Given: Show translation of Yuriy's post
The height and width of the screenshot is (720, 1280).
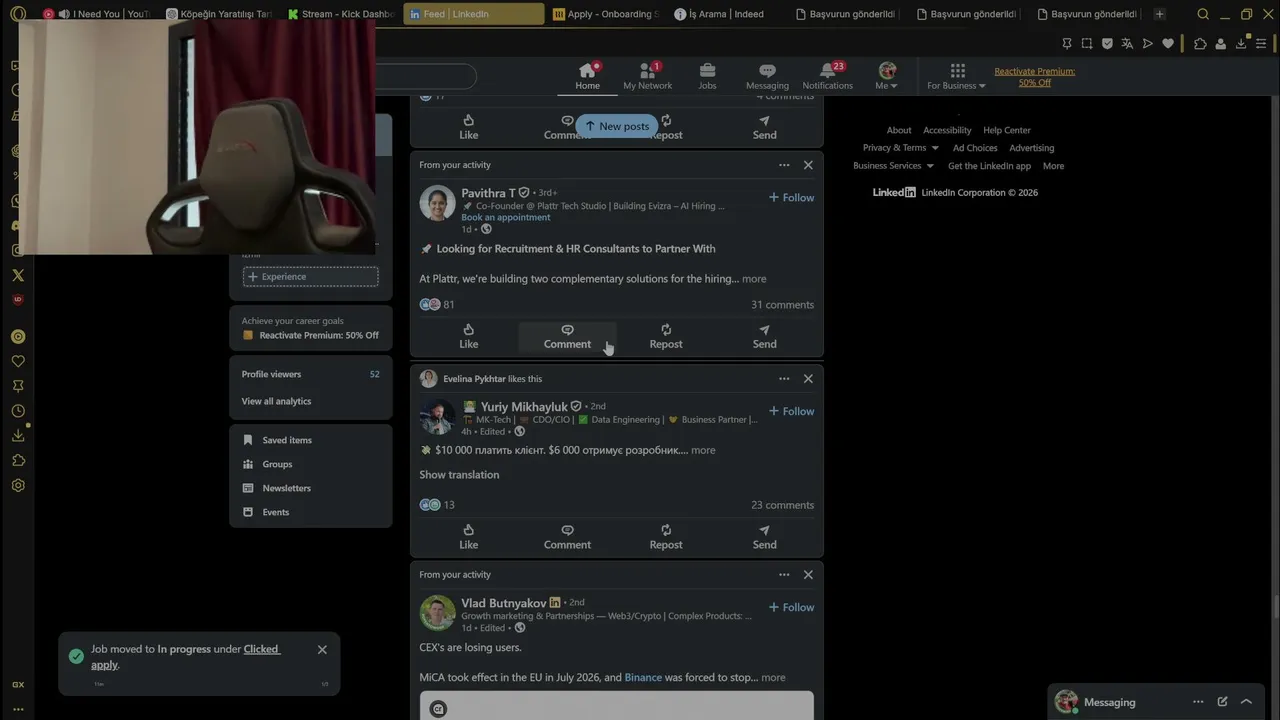Looking at the screenshot, I should (459, 475).
